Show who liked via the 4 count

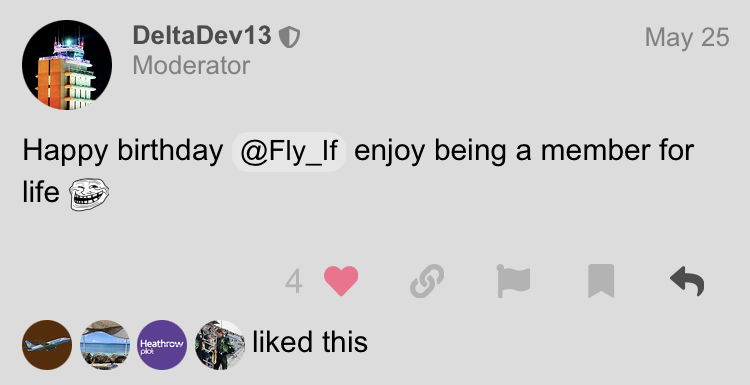294,282
